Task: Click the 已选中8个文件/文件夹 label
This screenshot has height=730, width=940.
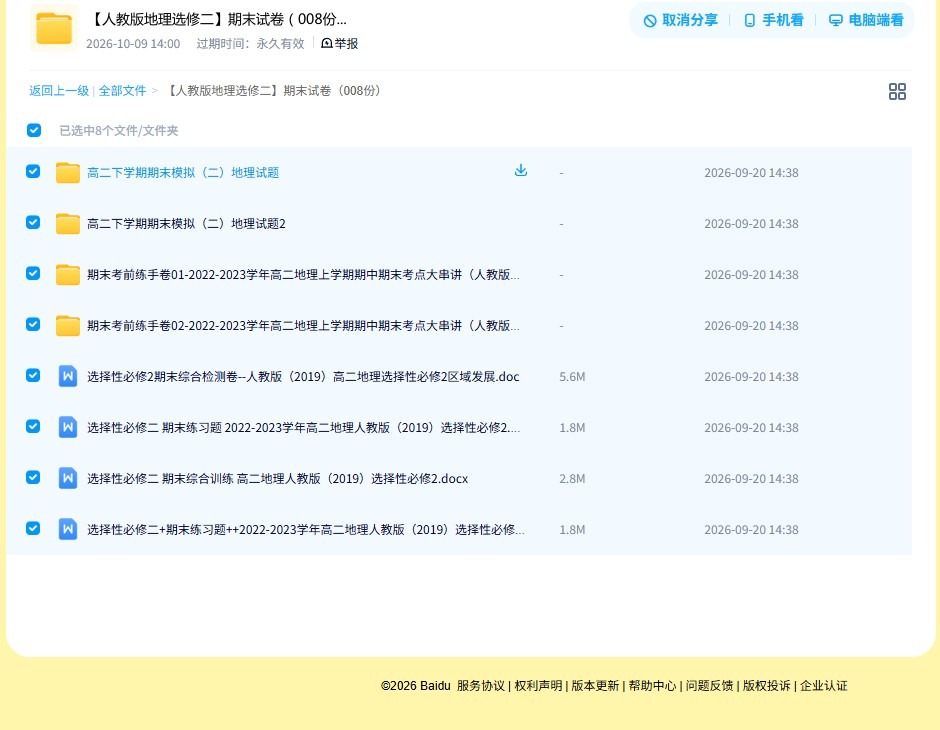Action: point(119,131)
